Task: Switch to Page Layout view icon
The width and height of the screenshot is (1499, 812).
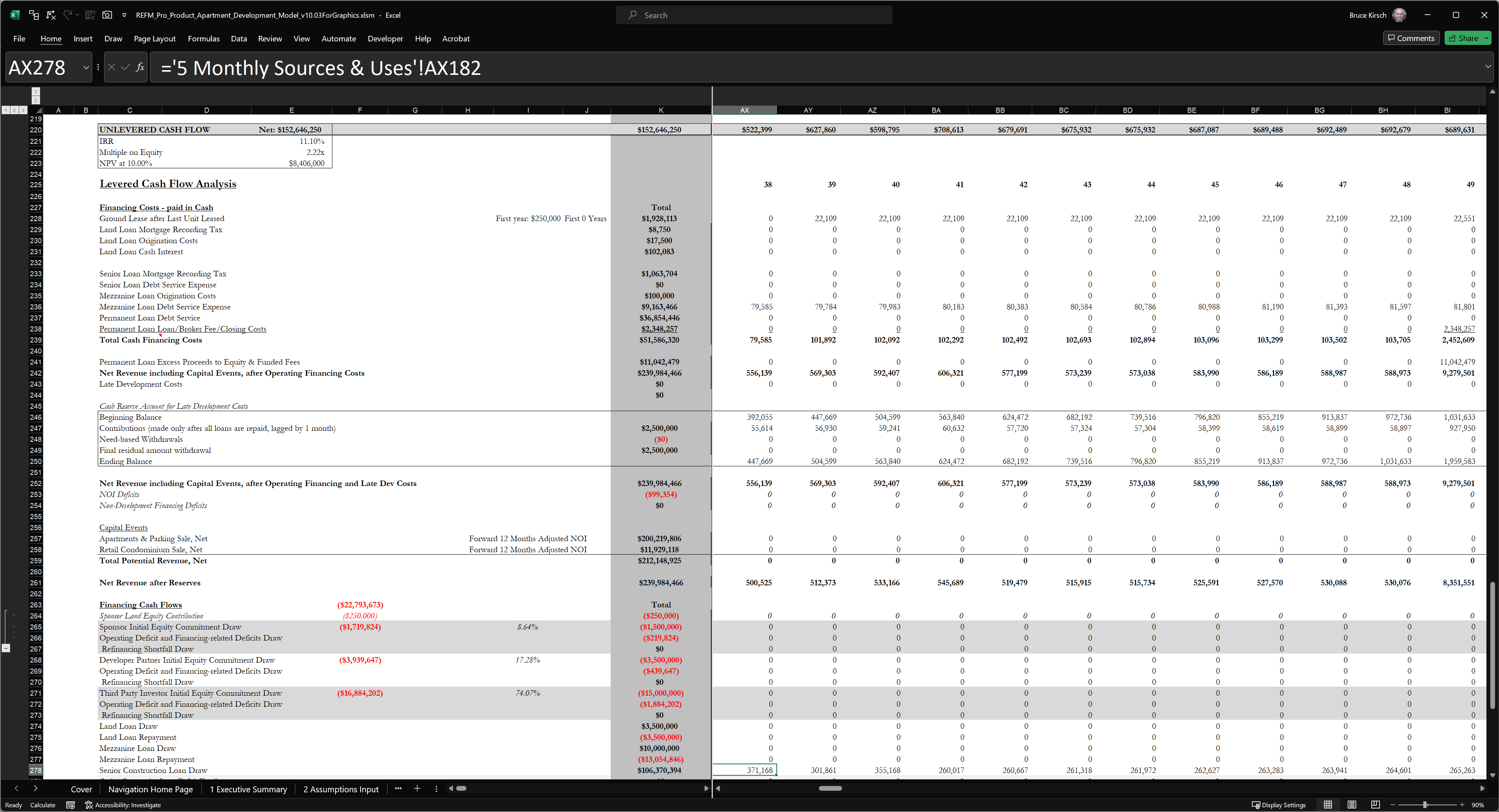Action: [1352, 805]
